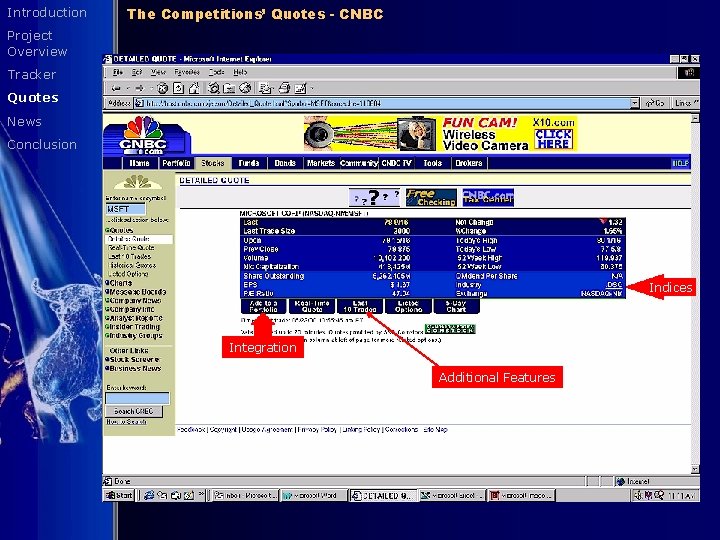The width and height of the screenshot is (720, 540).
Task: Click the Real-Time Quote button
Action: tap(312, 306)
